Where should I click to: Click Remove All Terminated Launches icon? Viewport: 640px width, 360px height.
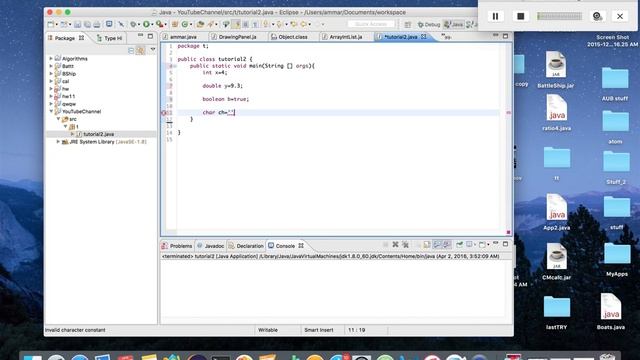(405, 245)
